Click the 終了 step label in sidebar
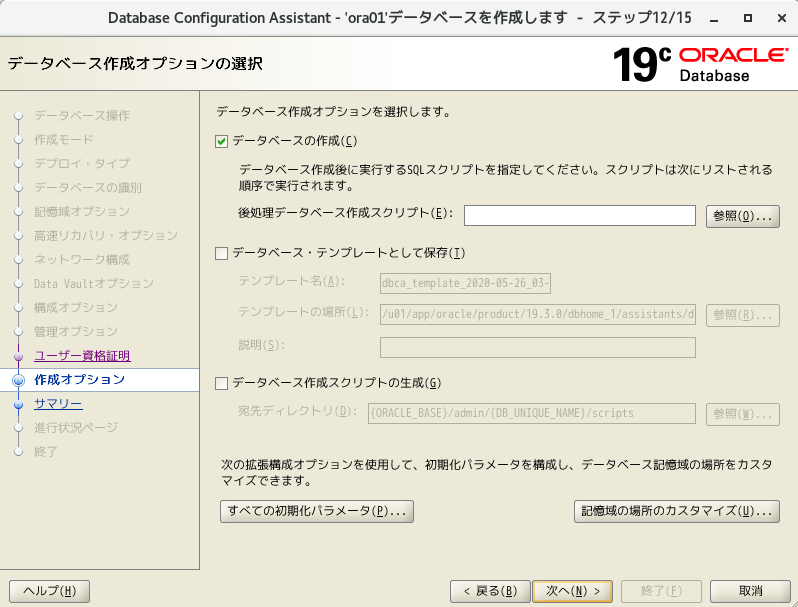 (46, 452)
